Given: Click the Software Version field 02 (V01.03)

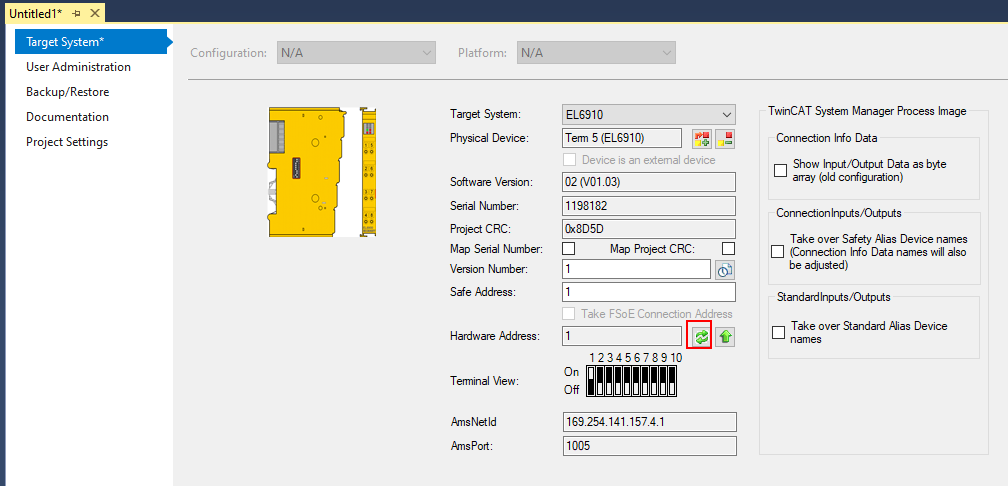Looking at the screenshot, I should pos(649,182).
